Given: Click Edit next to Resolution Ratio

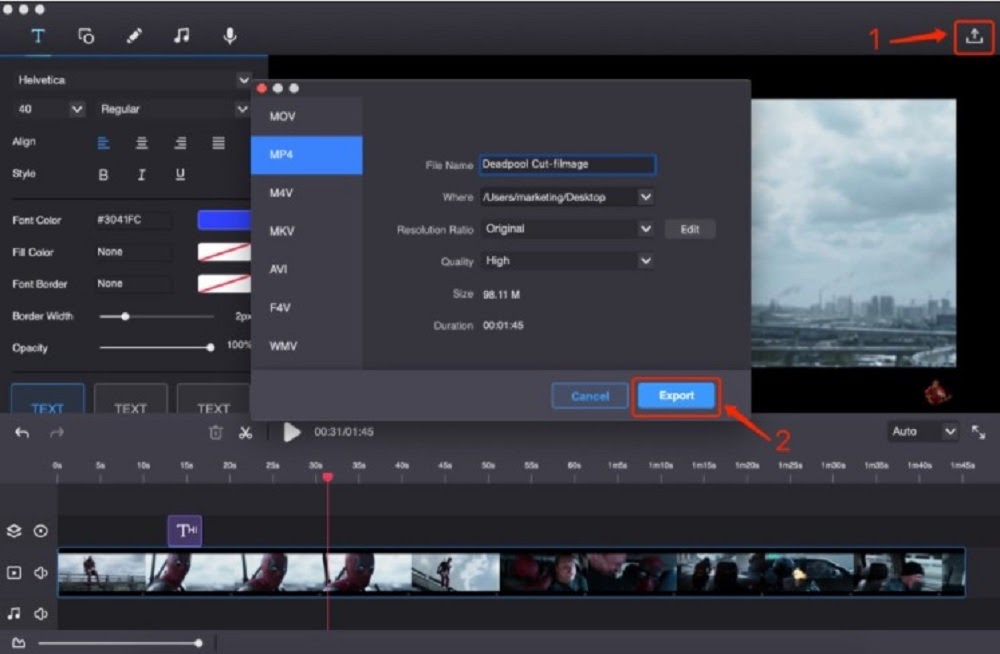Looking at the screenshot, I should tap(689, 229).
